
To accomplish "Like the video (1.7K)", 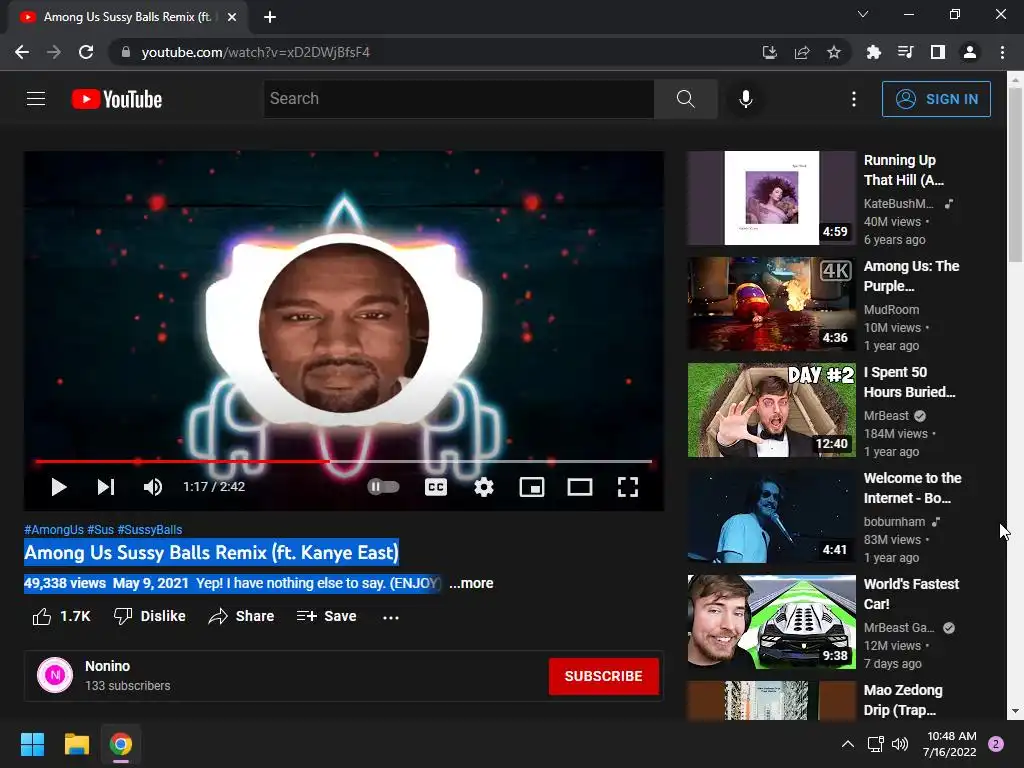I will [x=61, y=616].
